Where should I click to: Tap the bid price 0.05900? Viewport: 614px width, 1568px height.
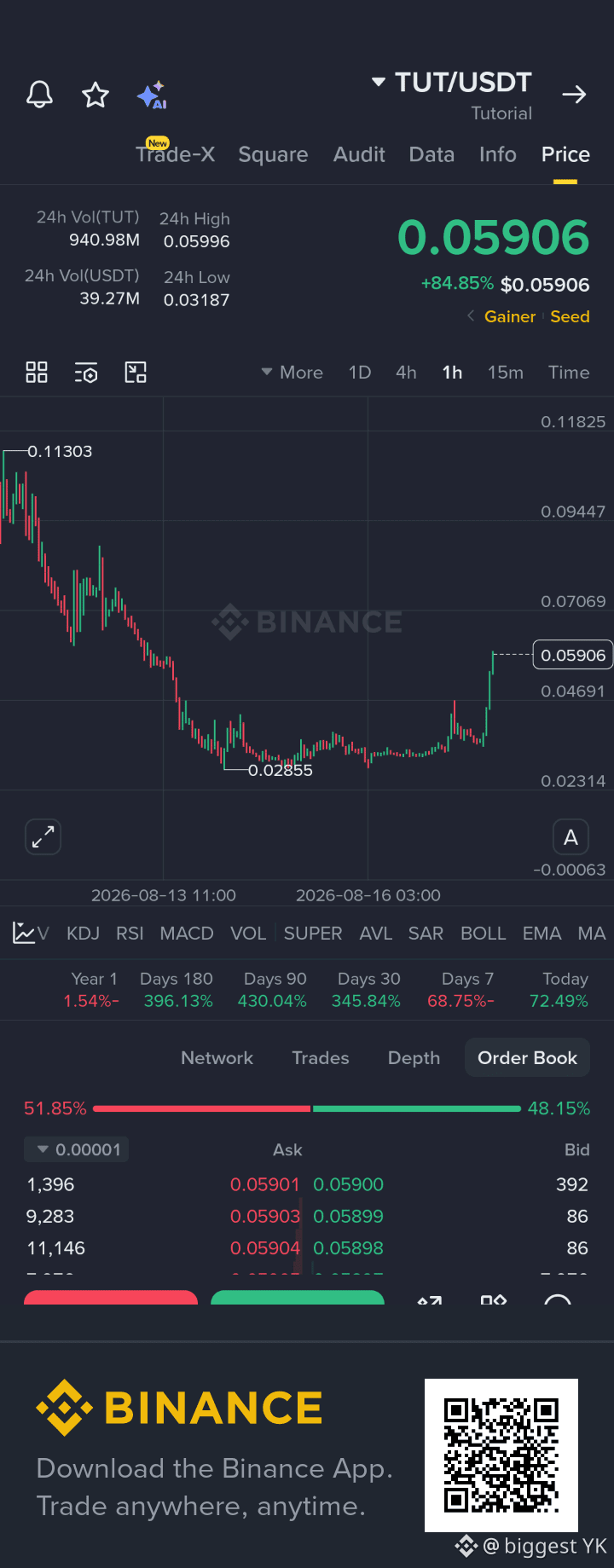348,1184
